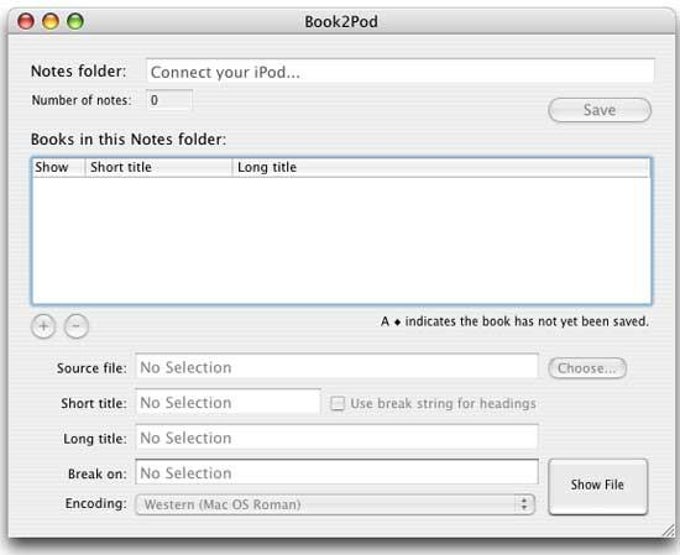Close the Book2Pod window
Screen dimensions: 680x555
point(28,21)
